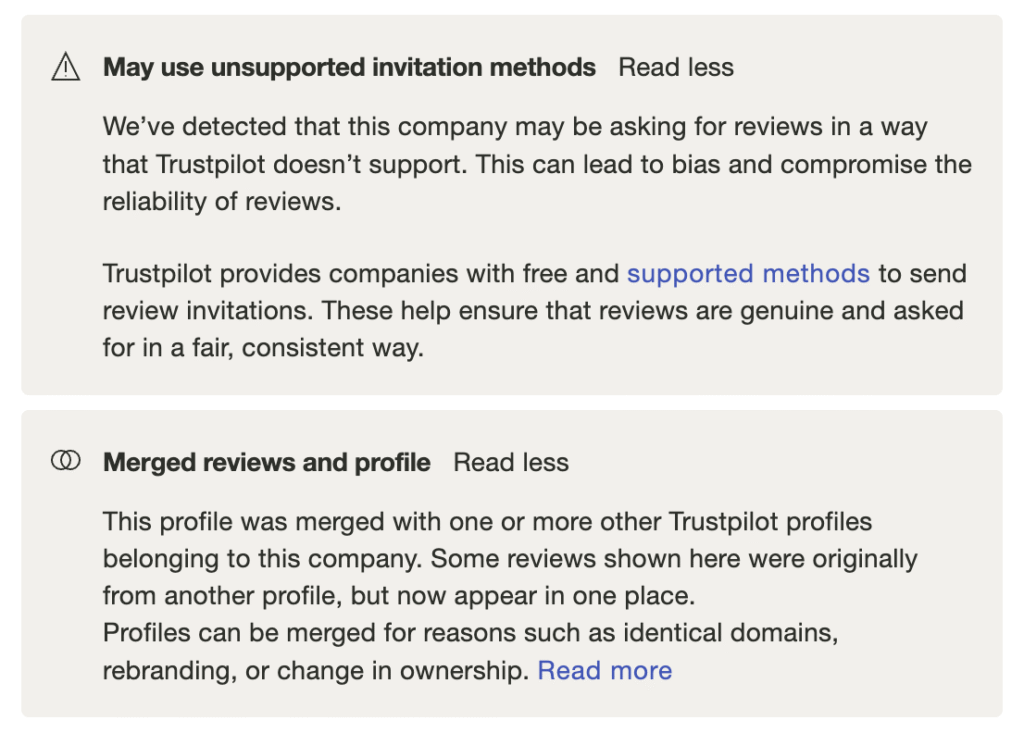
Task: Select the Merged reviews and profile title
Action: (x=265, y=462)
